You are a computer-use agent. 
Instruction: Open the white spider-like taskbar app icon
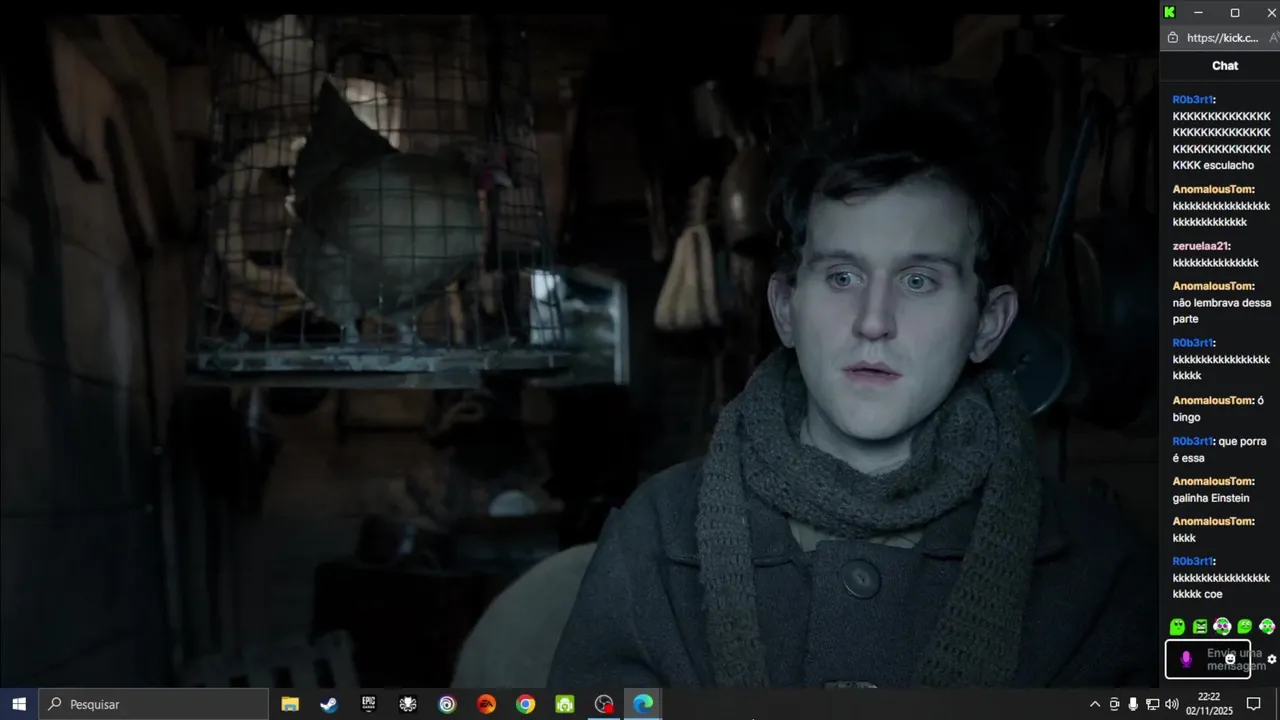click(x=408, y=704)
